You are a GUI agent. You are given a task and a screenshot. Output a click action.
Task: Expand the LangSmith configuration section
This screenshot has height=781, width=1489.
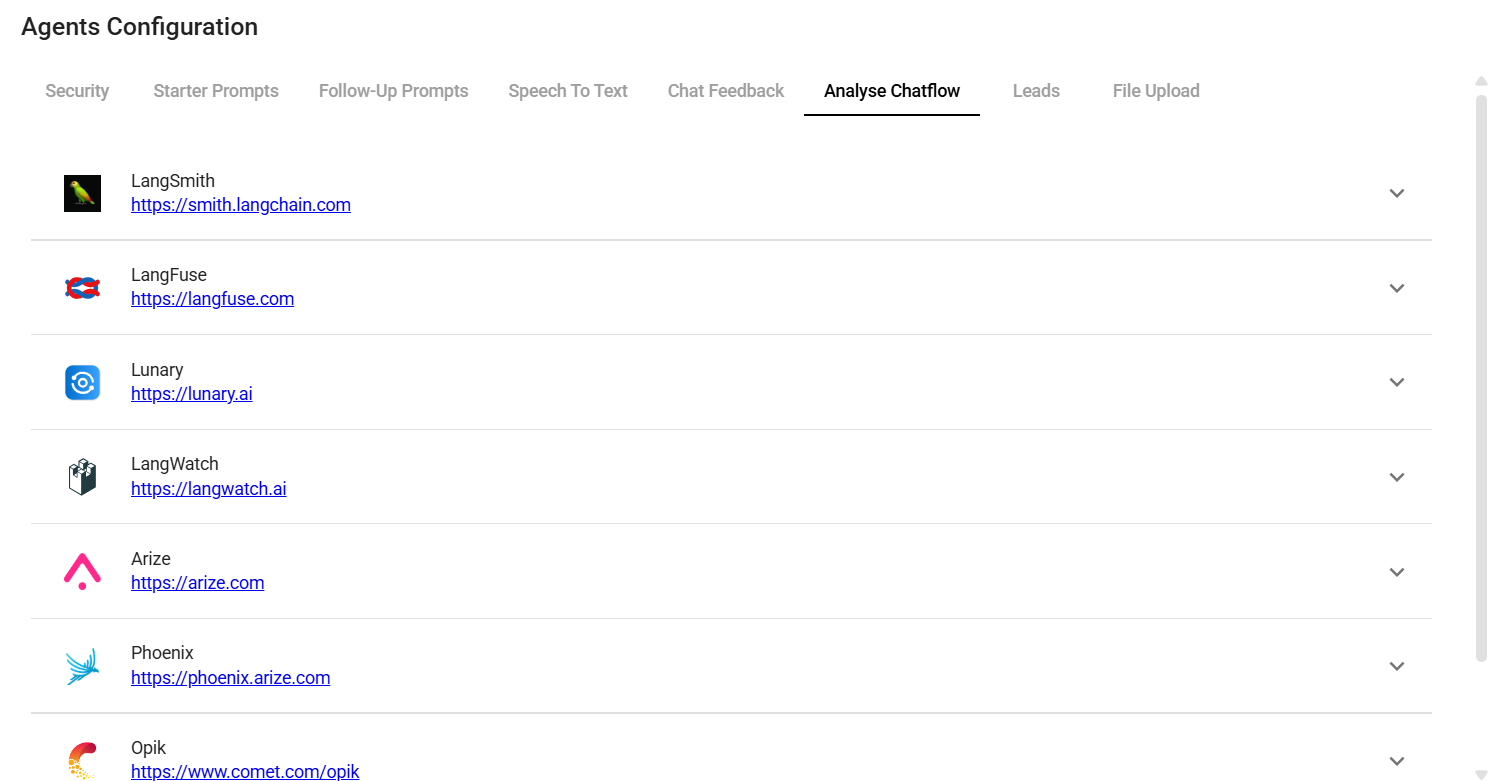point(1396,193)
